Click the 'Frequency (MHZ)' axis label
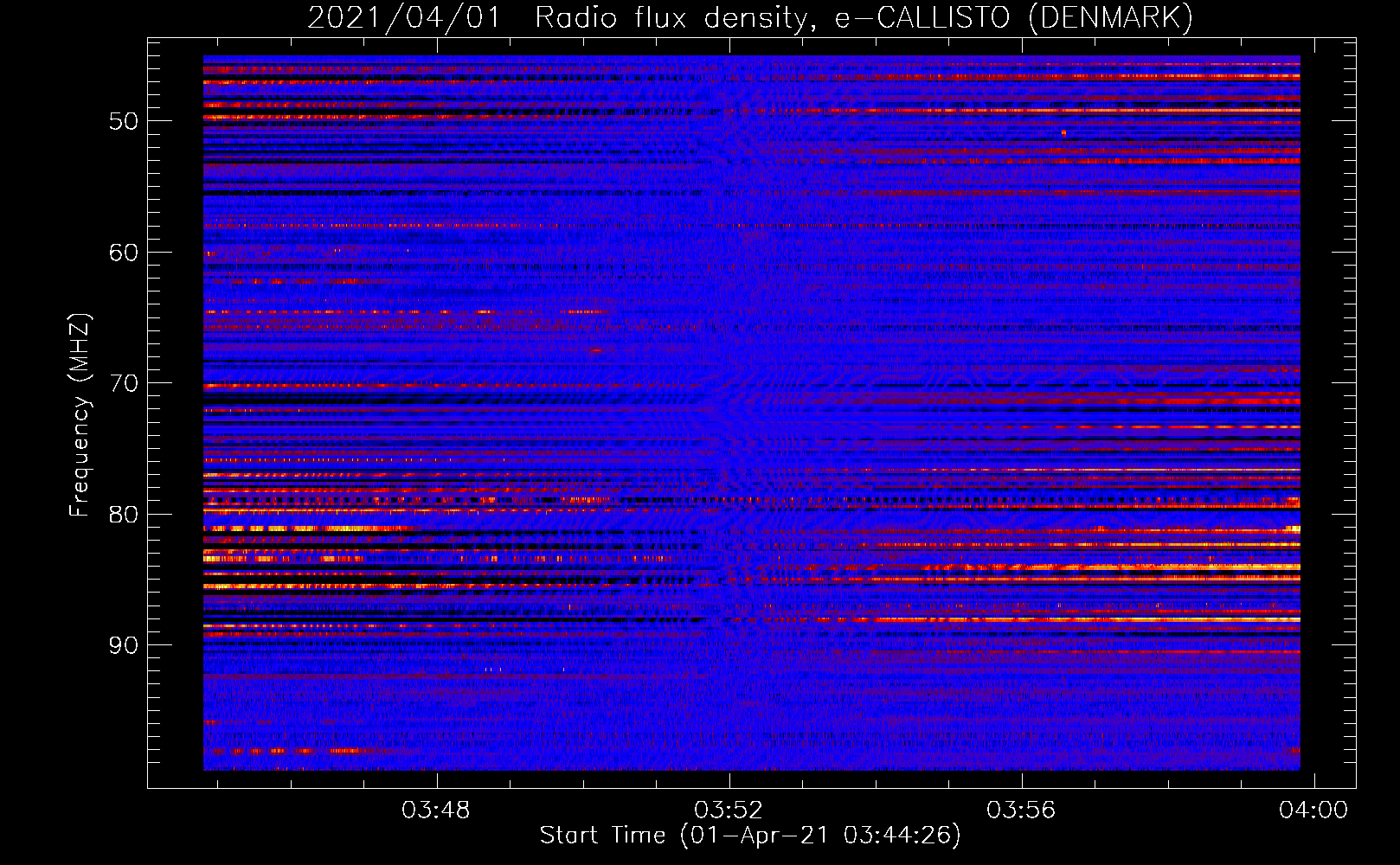1400x865 pixels. (79, 415)
